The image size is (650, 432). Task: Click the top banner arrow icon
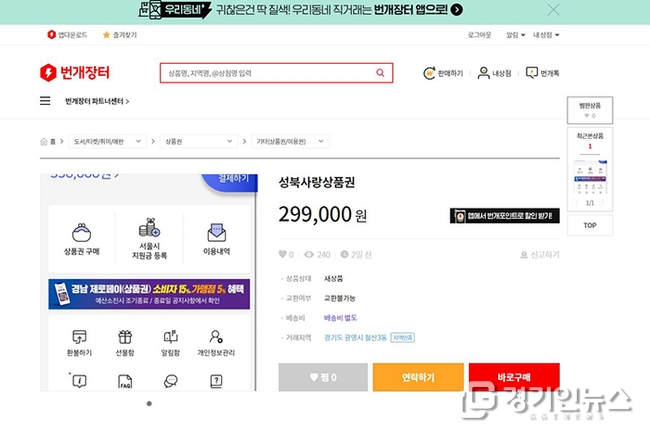coord(456,10)
